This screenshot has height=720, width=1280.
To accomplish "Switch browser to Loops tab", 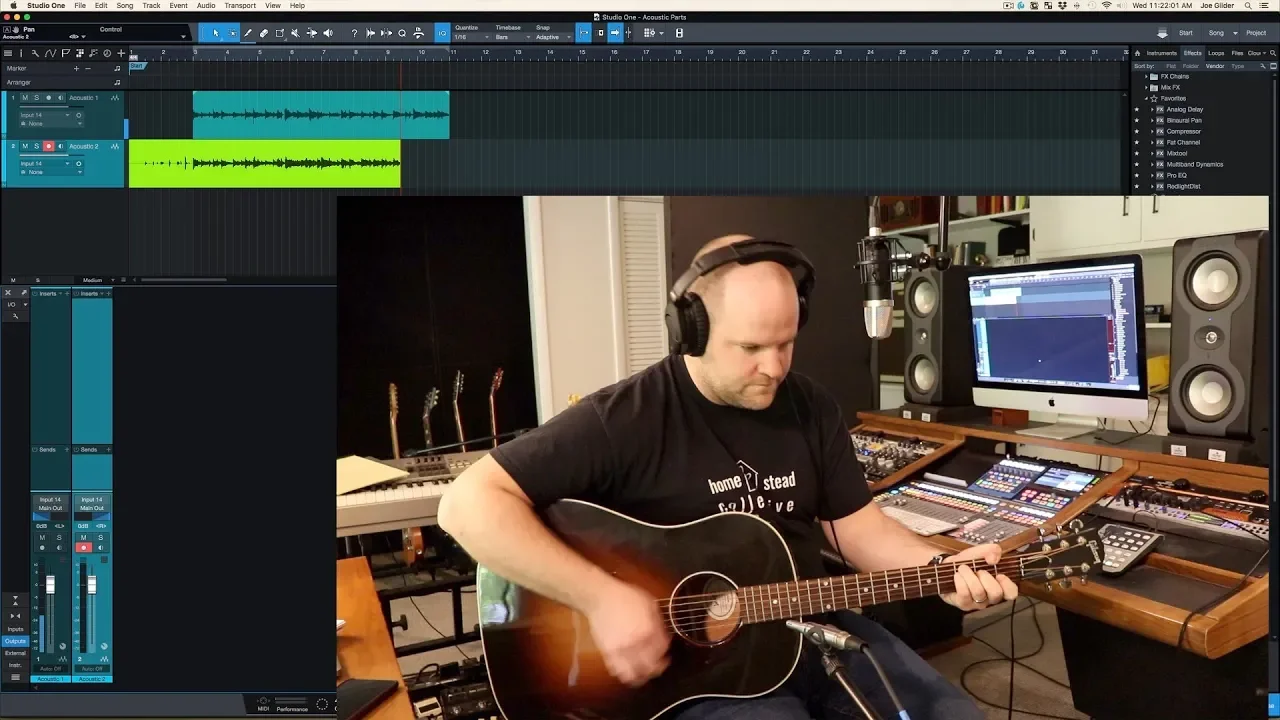I will (1216, 53).
